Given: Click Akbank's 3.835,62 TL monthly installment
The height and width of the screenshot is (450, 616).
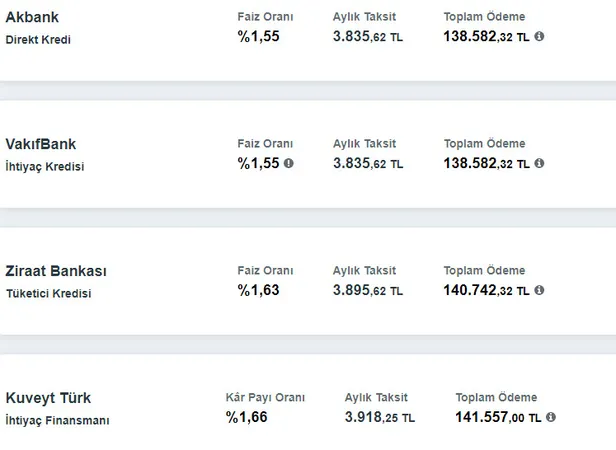Looking at the screenshot, I should tap(368, 36).
